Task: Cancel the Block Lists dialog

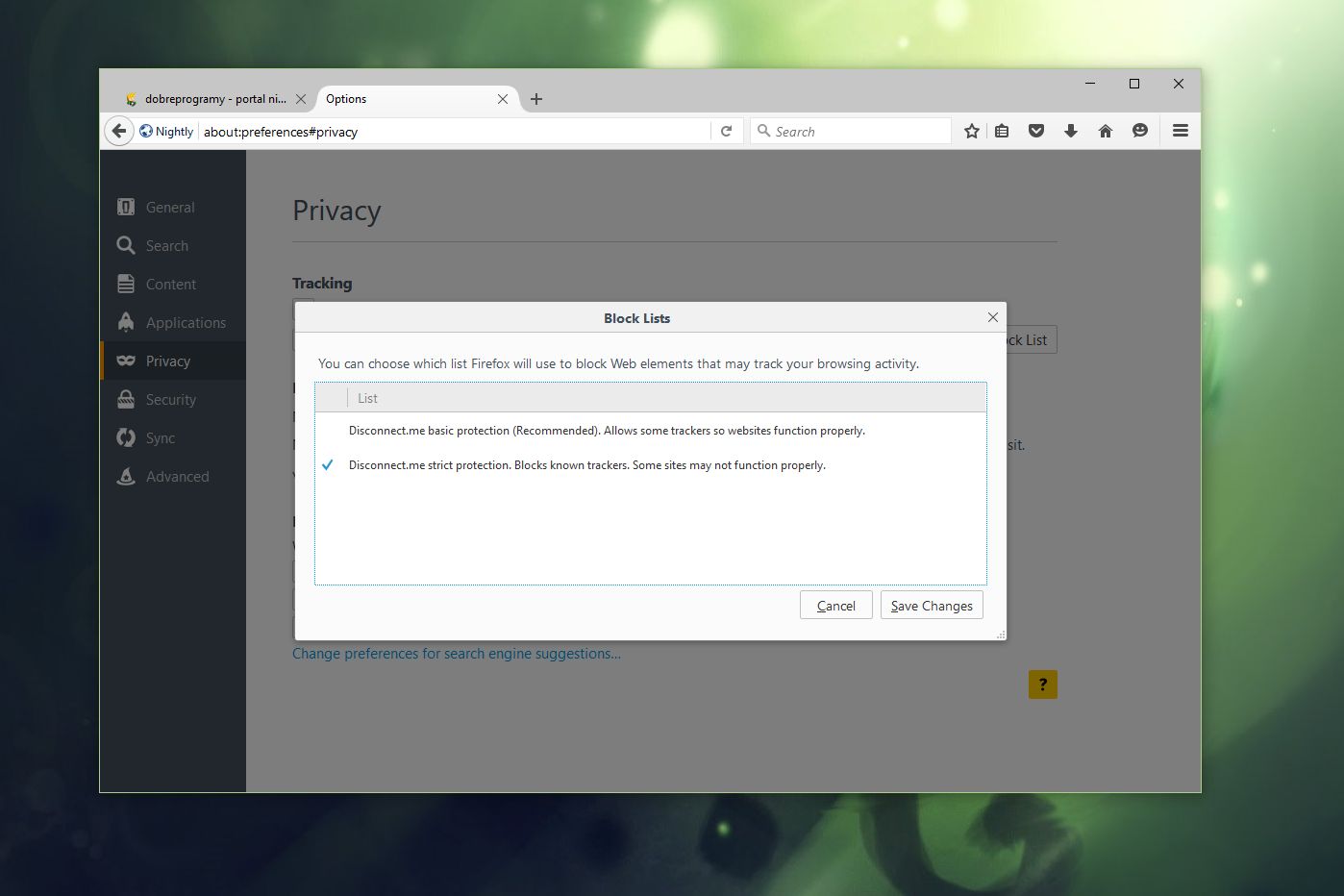Action: tap(836, 606)
